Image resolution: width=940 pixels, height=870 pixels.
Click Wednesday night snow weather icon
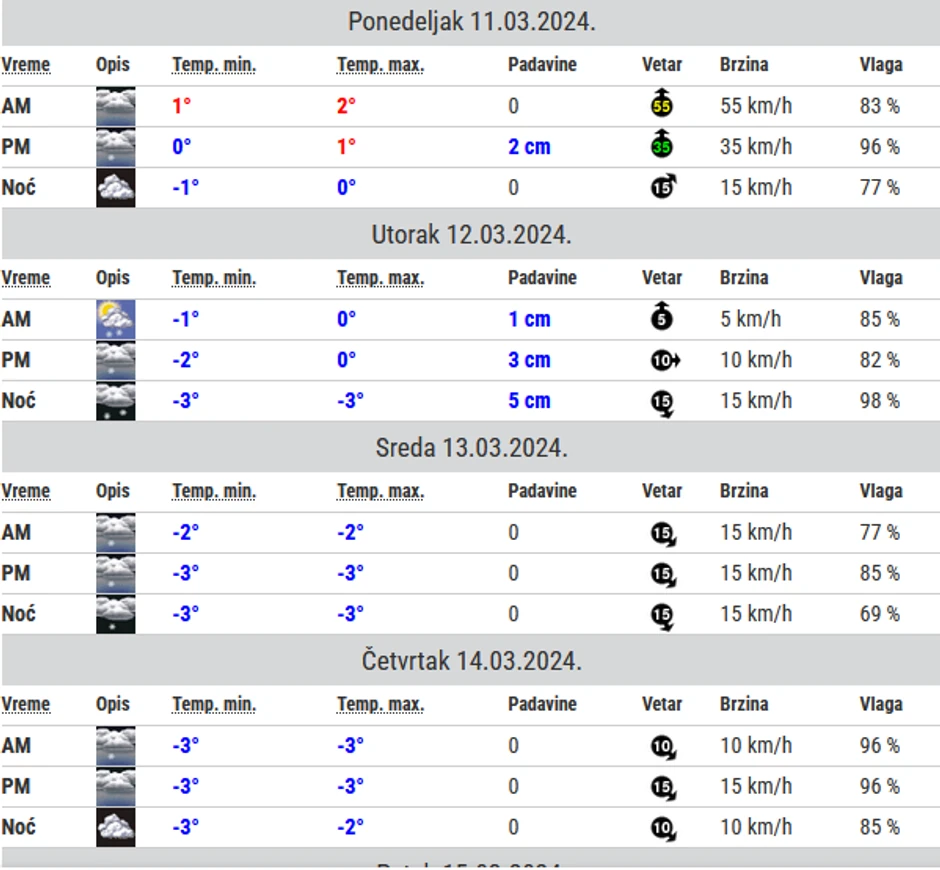pyautogui.click(x=116, y=614)
